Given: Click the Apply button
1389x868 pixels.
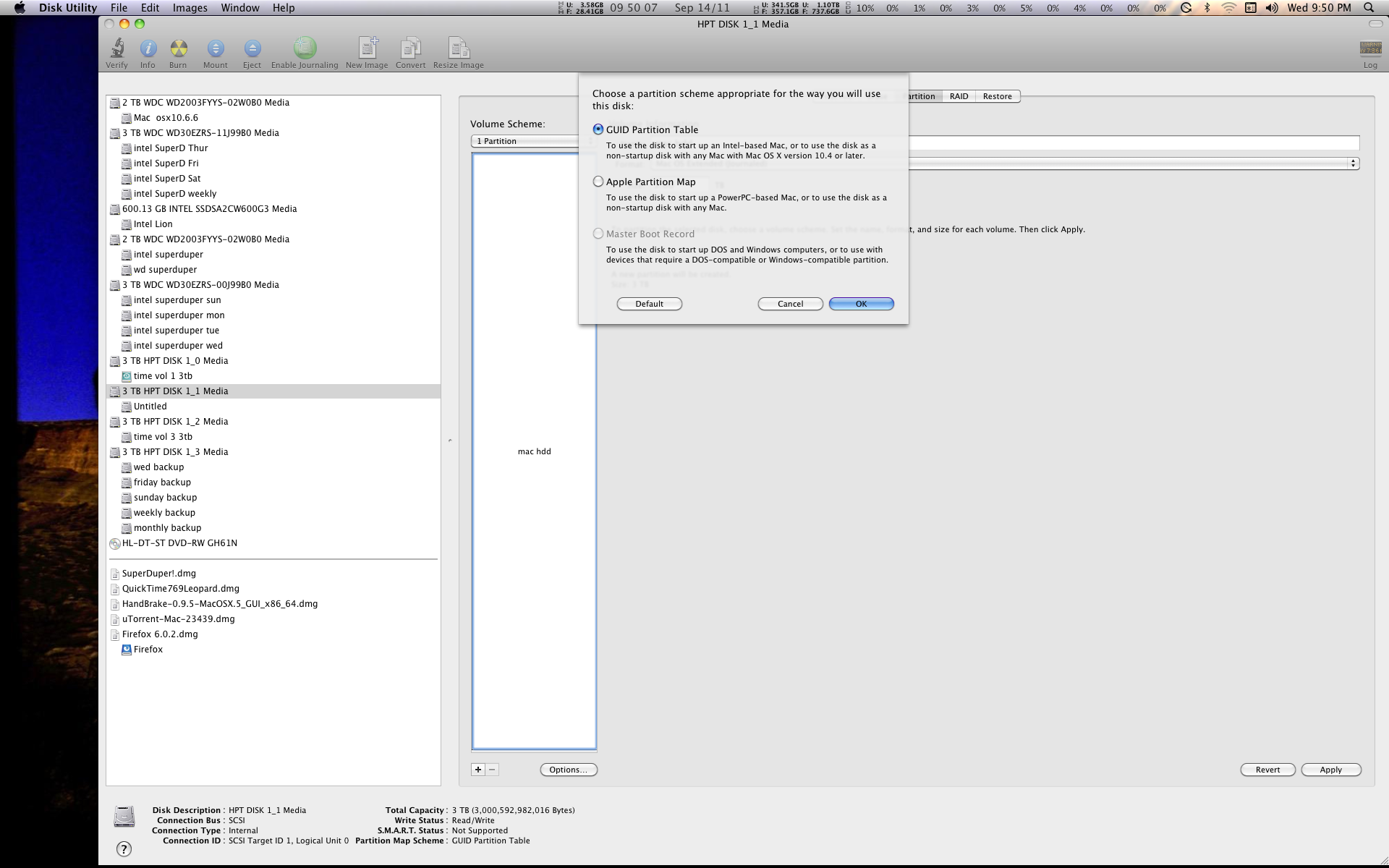Looking at the screenshot, I should (x=1331, y=770).
